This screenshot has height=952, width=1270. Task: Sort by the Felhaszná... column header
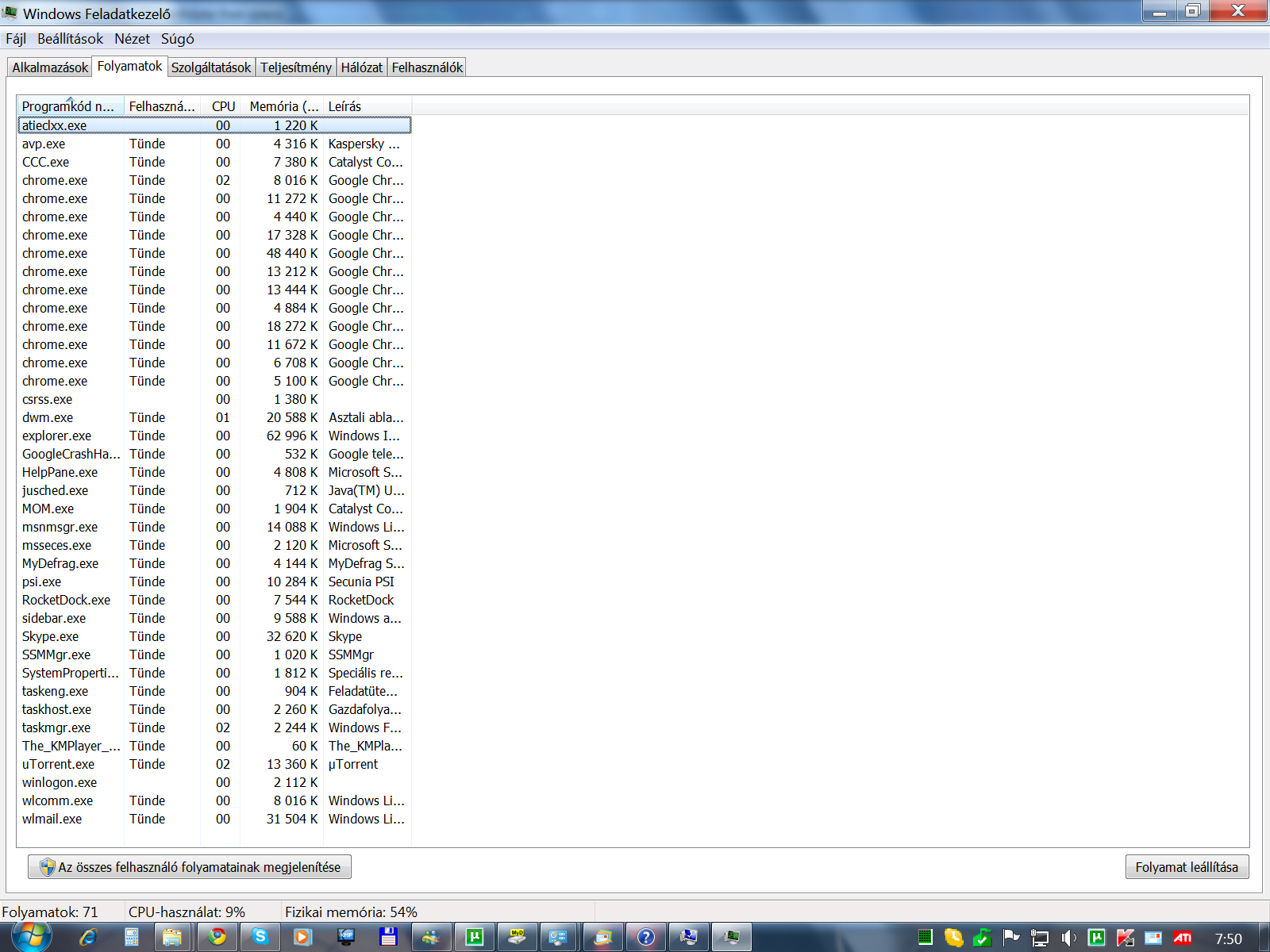(x=162, y=106)
